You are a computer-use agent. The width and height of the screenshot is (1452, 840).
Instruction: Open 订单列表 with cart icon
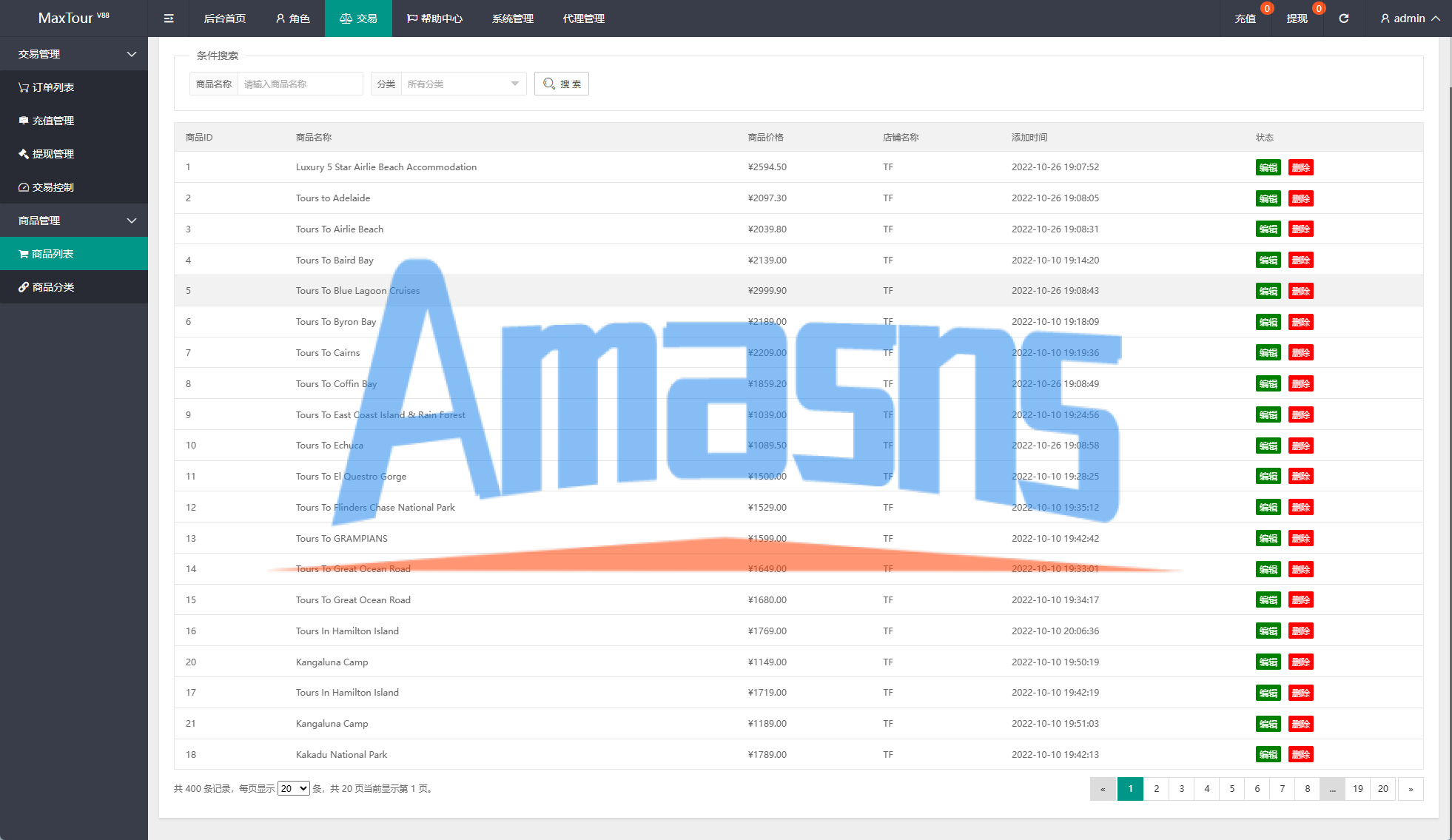[53, 87]
